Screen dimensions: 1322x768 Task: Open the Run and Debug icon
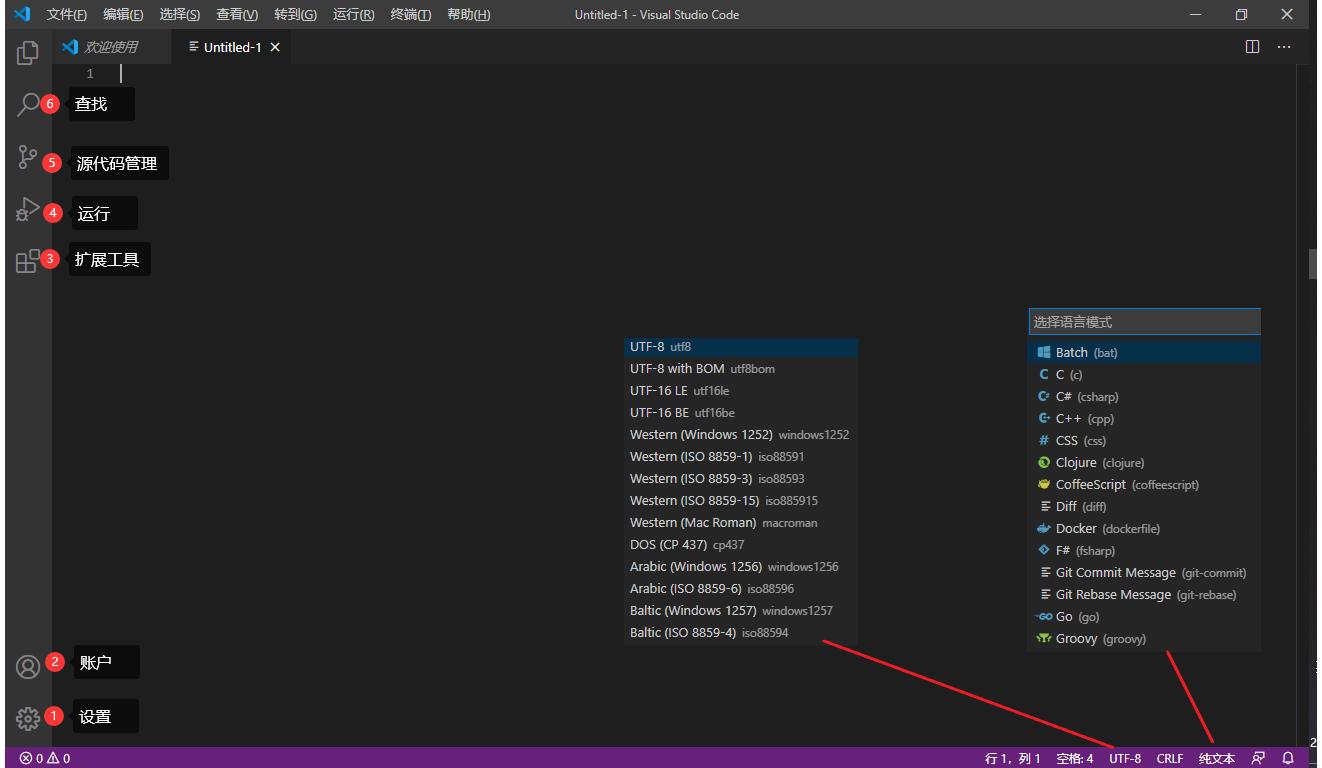pyautogui.click(x=28, y=210)
